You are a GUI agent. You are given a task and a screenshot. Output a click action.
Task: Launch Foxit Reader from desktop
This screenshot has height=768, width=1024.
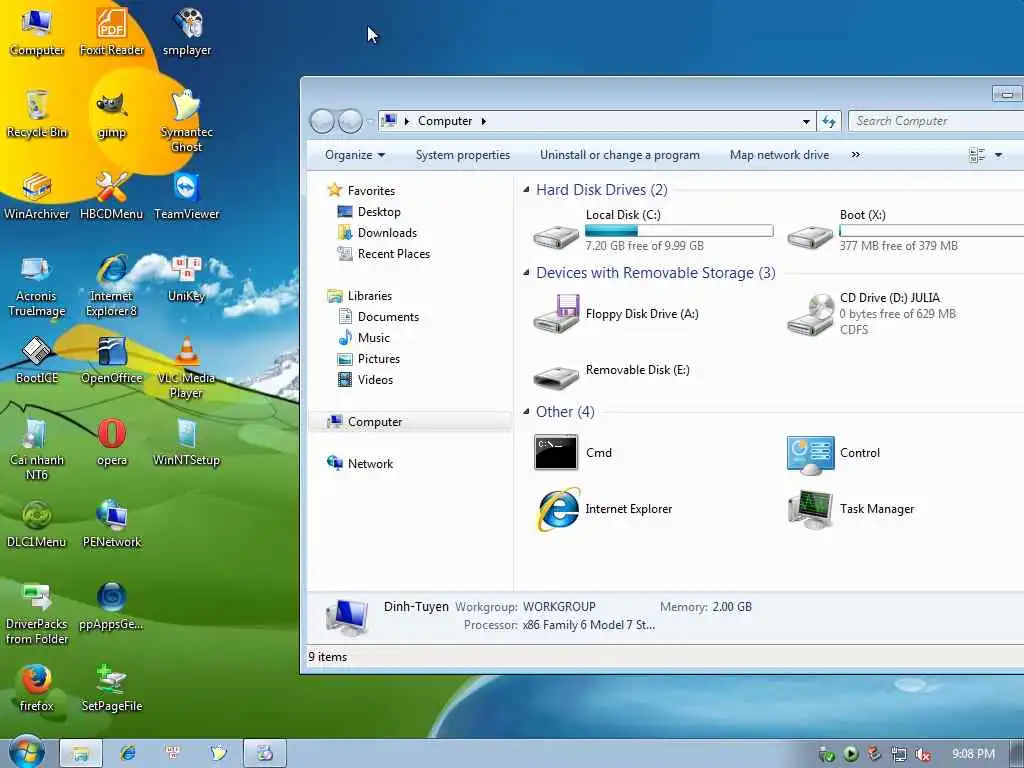coord(112,33)
